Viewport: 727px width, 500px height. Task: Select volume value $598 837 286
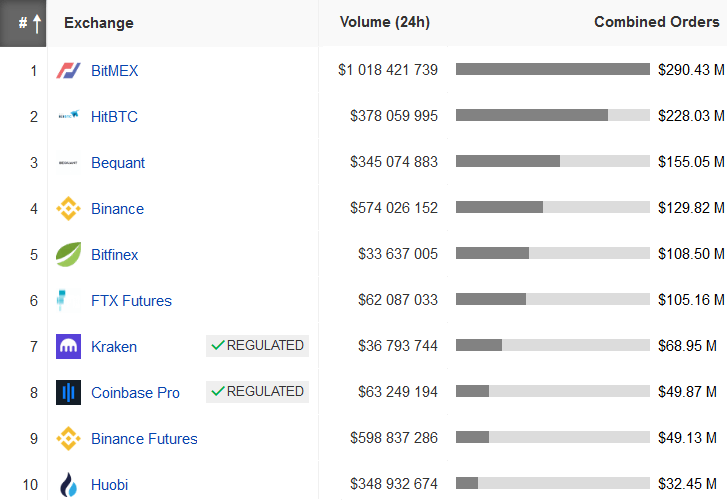[394, 437]
